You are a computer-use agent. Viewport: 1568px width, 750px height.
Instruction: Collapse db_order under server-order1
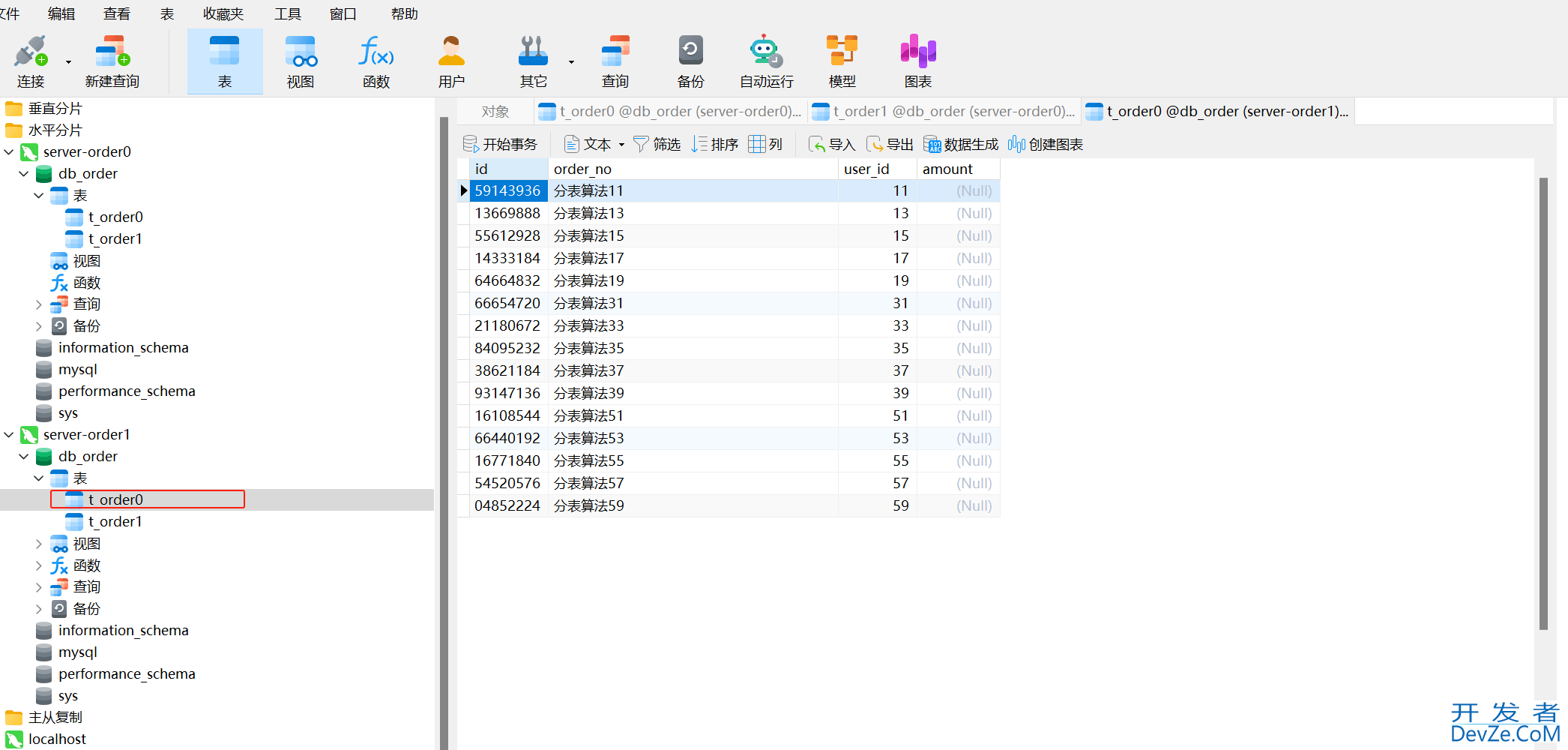click(x=24, y=456)
